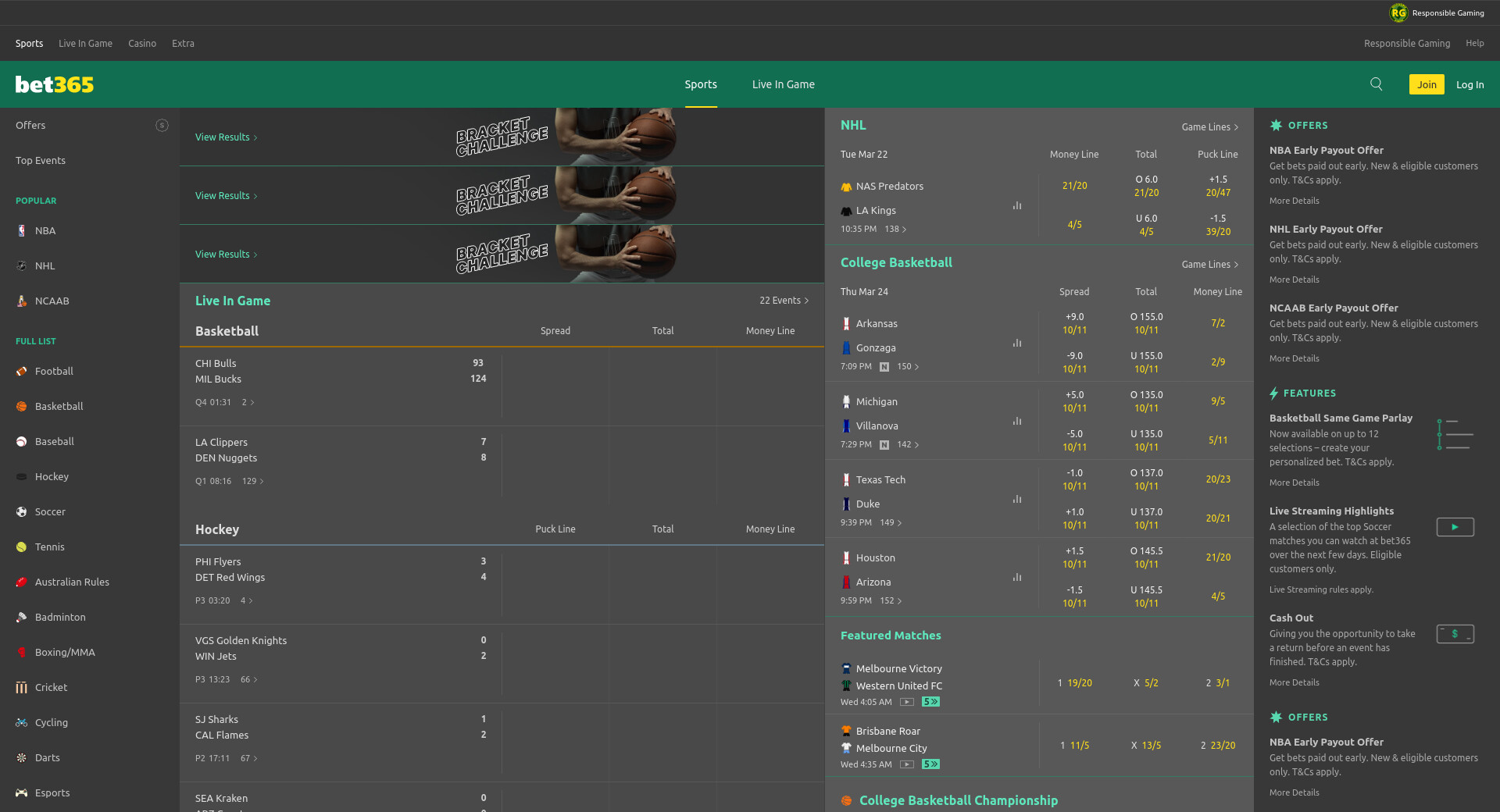Expand NHL Game Lines chevron
1500x812 pixels.
(x=1236, y=127)
